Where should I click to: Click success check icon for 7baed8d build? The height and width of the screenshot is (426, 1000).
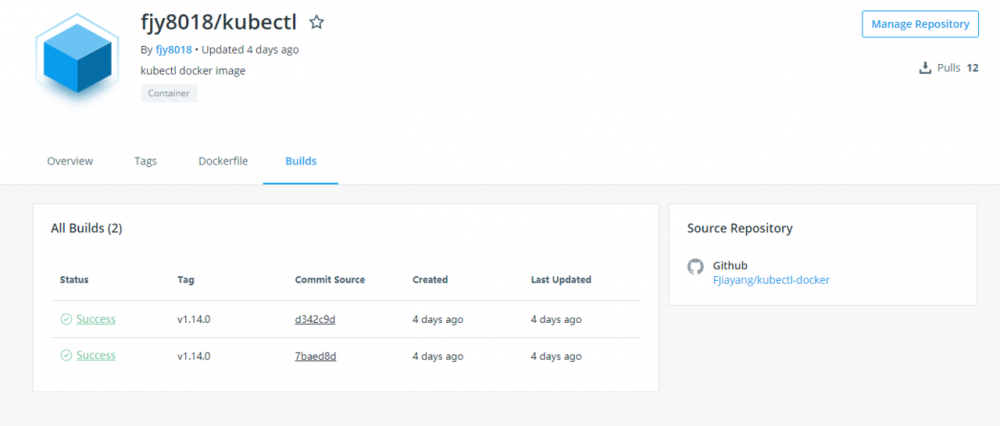[x=66, y=356]
